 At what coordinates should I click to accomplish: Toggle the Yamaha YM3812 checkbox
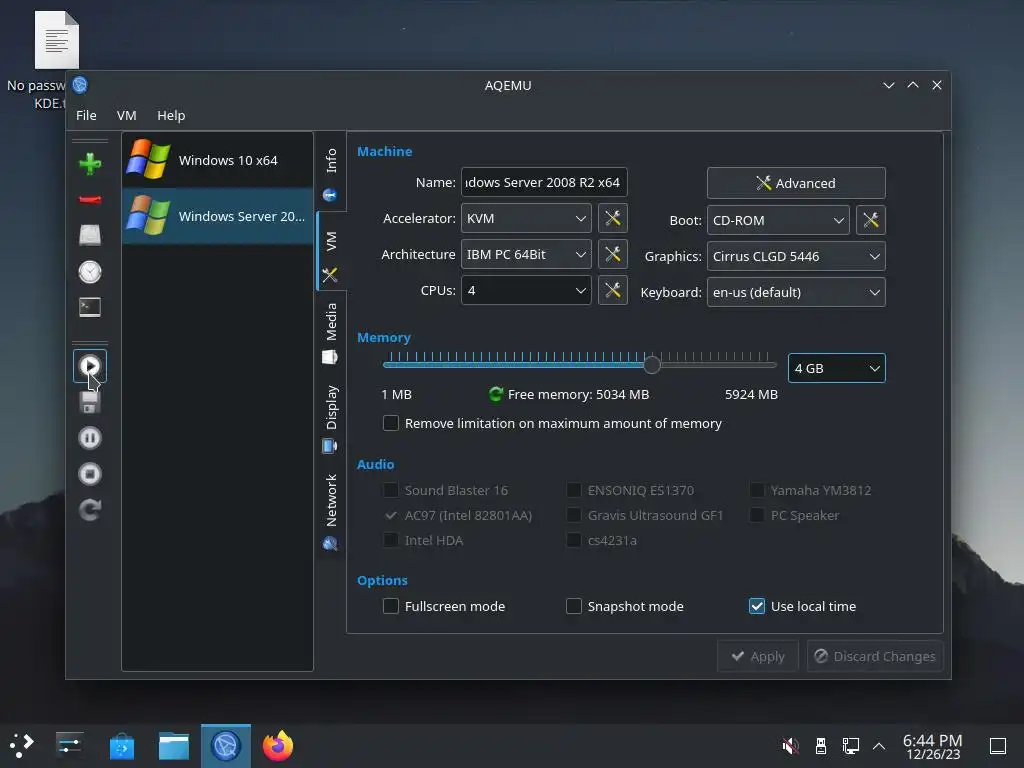(x=756, y=490)
